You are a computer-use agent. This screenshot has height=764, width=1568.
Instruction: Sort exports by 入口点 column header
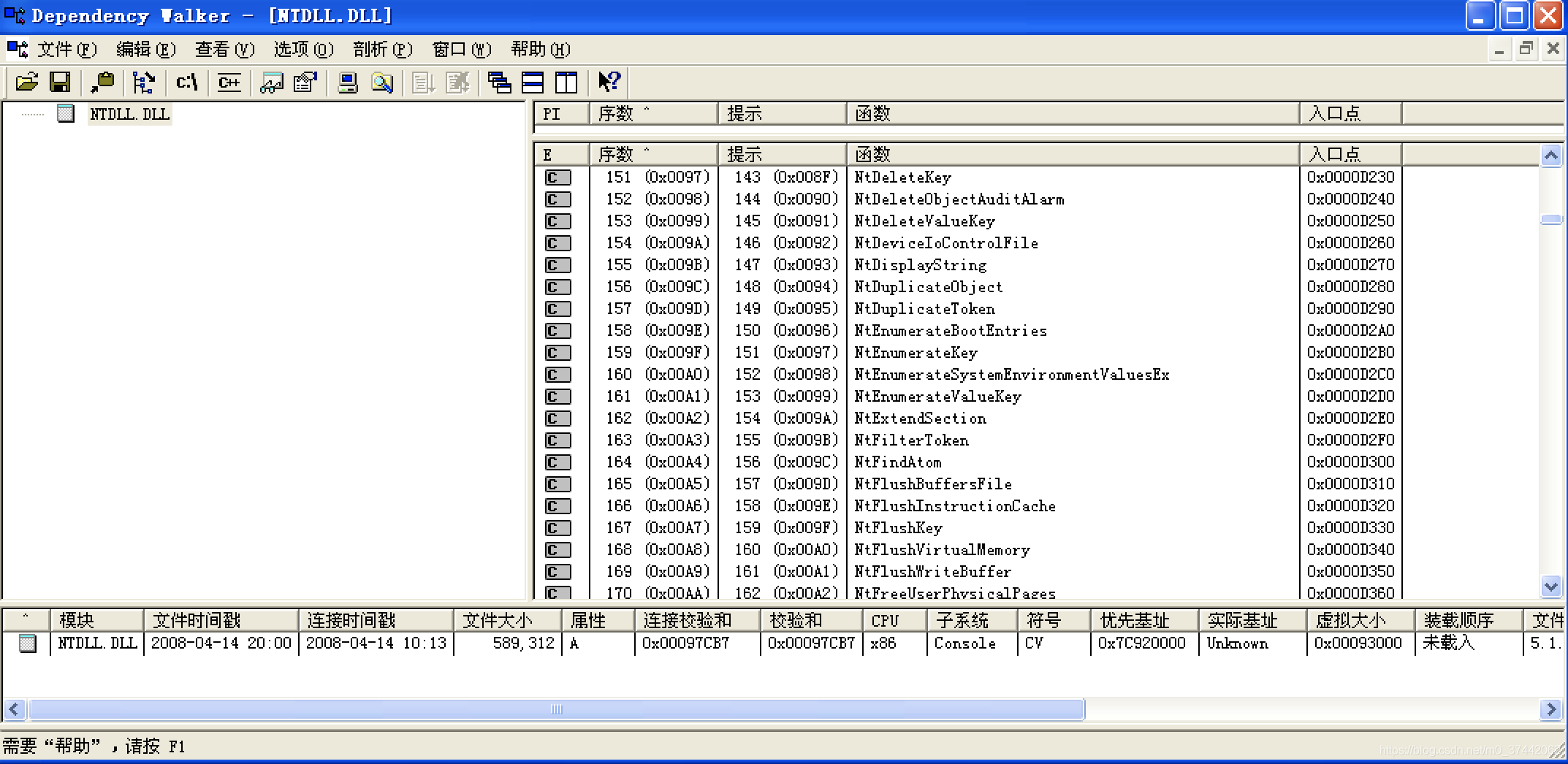[1351, 154]
